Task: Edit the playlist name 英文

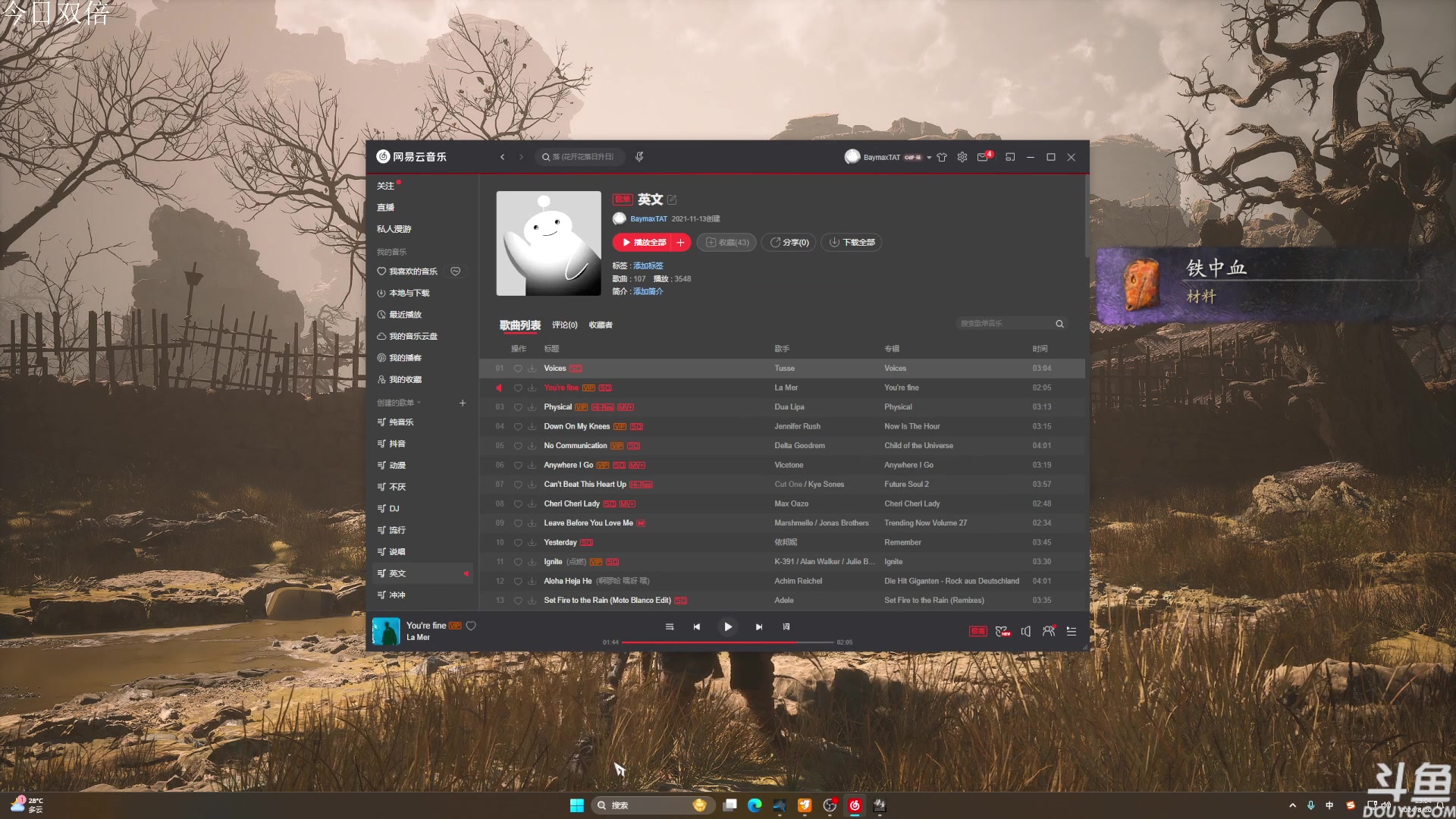Action: click(x=672, y=199)
